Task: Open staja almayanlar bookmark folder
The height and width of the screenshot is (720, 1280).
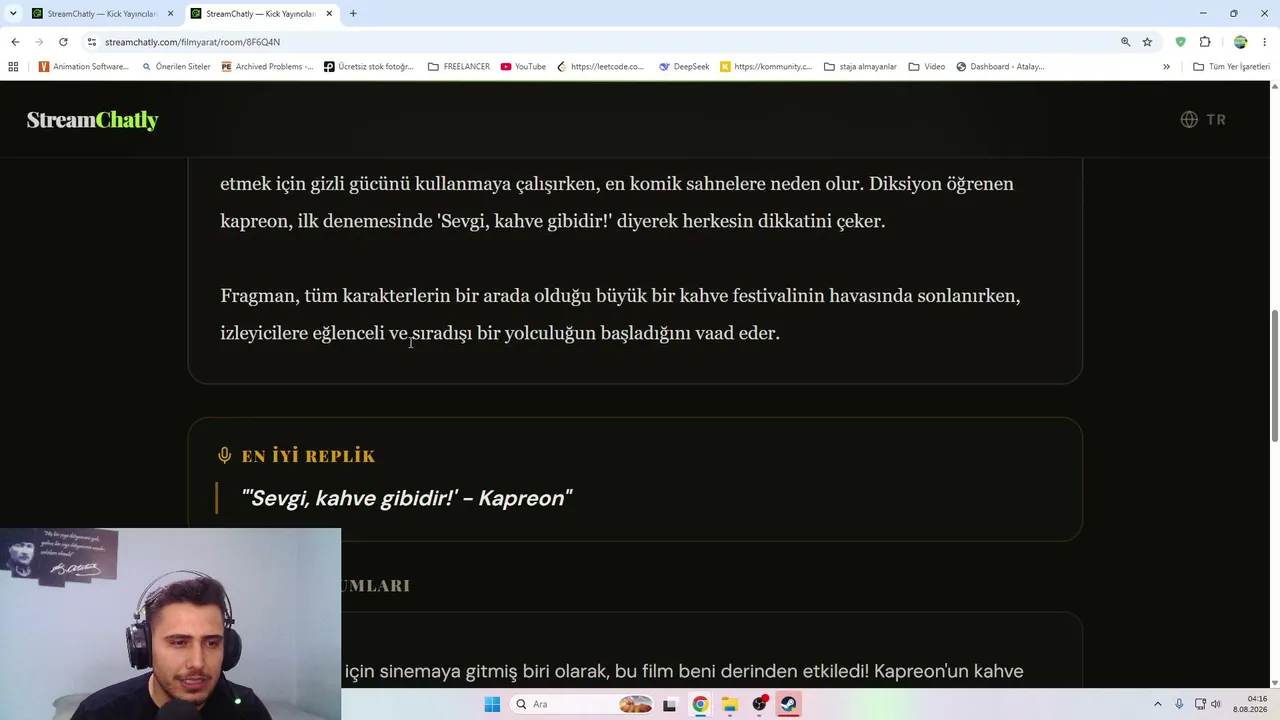Action: [x=860, y=67]
